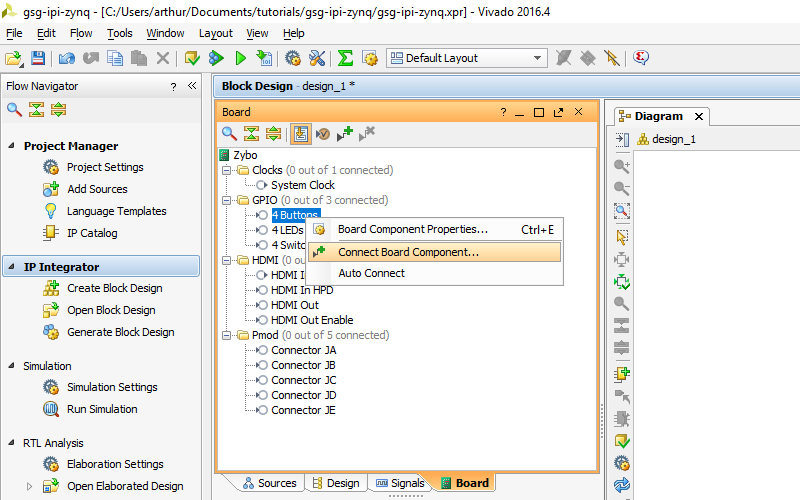This screenshot has width=800, height=500.
Task: Collapse the HDMI folder in Board tree
Action: [x=227, y=261]
